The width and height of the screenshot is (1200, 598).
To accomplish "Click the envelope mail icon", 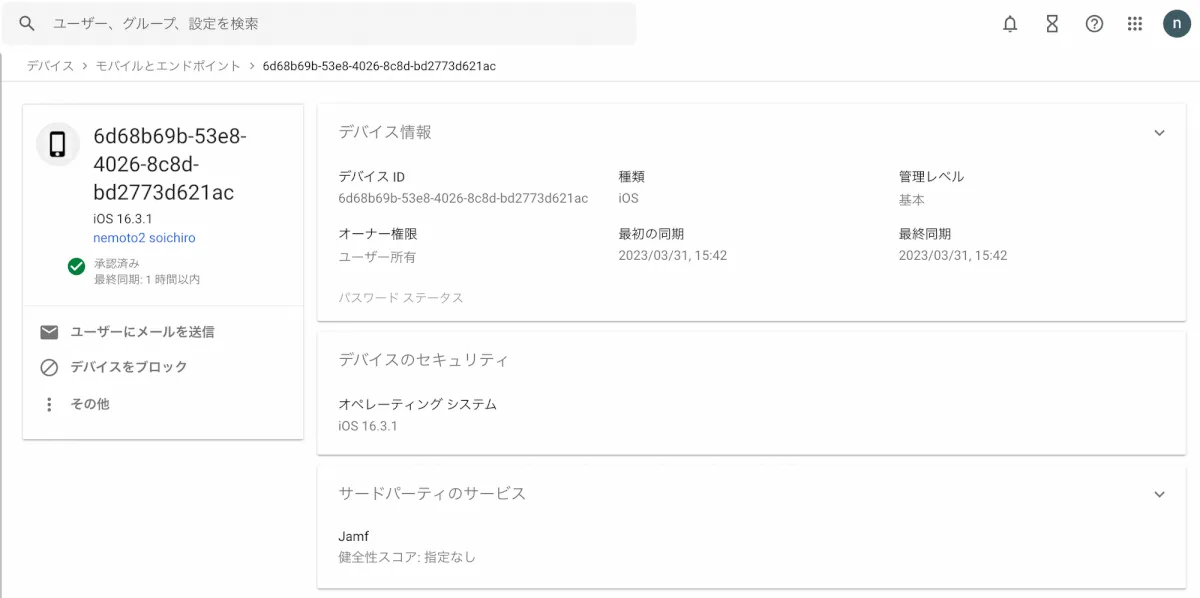I will tap(49, 332).
